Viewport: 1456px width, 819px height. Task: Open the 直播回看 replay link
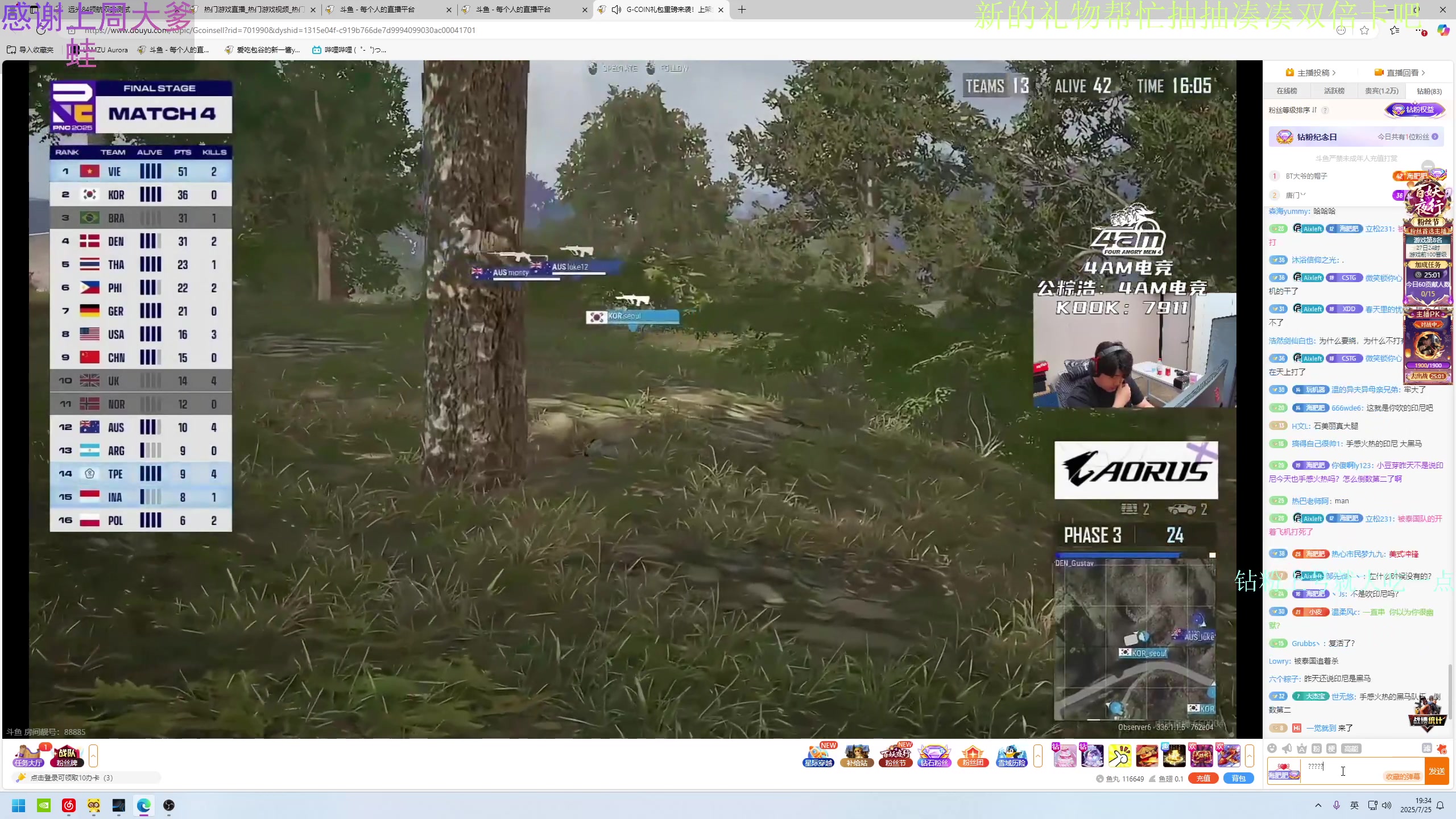[1400, 73]
